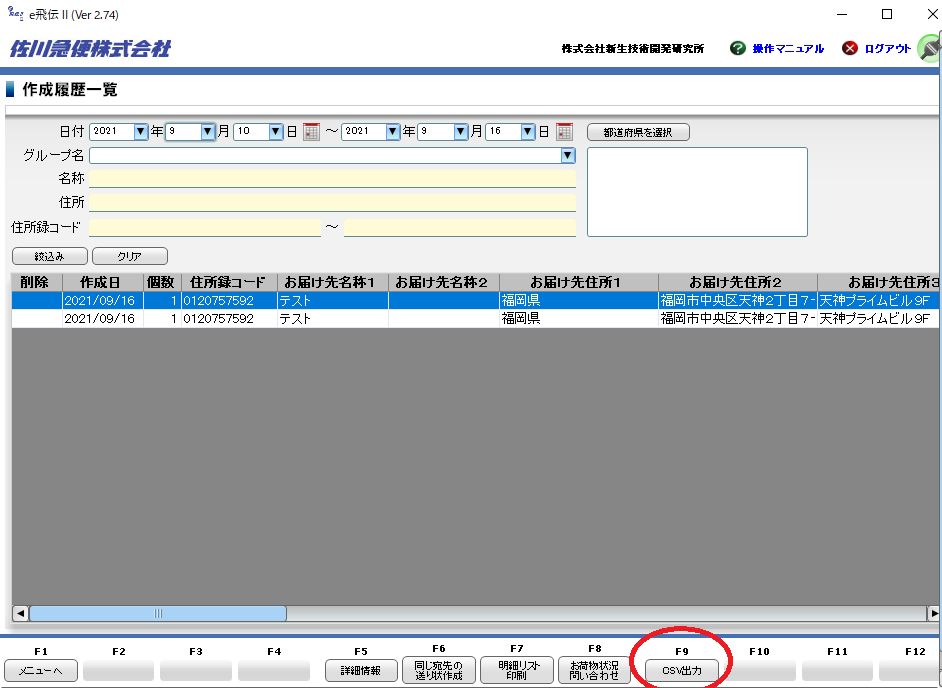Expand the end day 16 dropdown
This screenshot has height=688, width=942.
[x=527, y=131]
